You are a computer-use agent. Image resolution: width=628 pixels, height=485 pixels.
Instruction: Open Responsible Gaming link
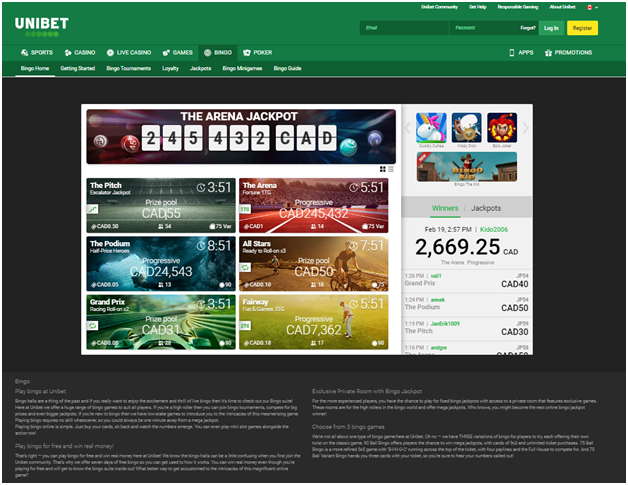pos(518,7)
